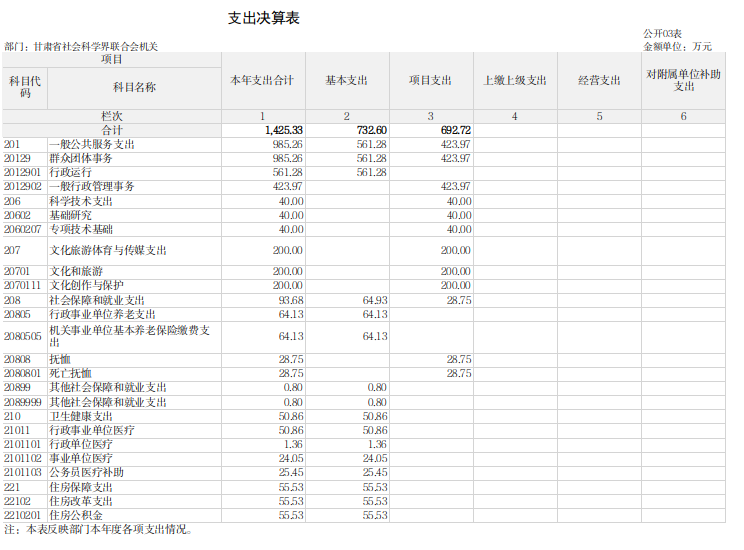
Task: Click the 项目支出 column header
Action: pyautogui.click(x=430, y=80)
